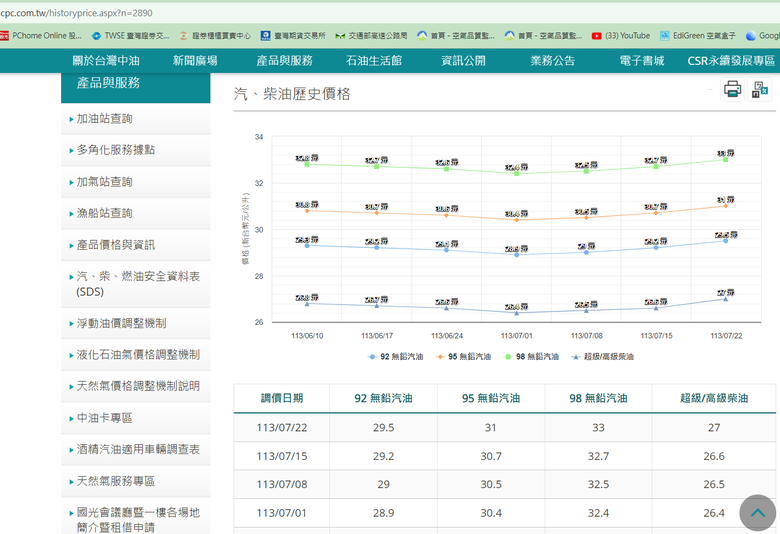Click the 超級/高級柴油 table column header

(x=714, y=398)
